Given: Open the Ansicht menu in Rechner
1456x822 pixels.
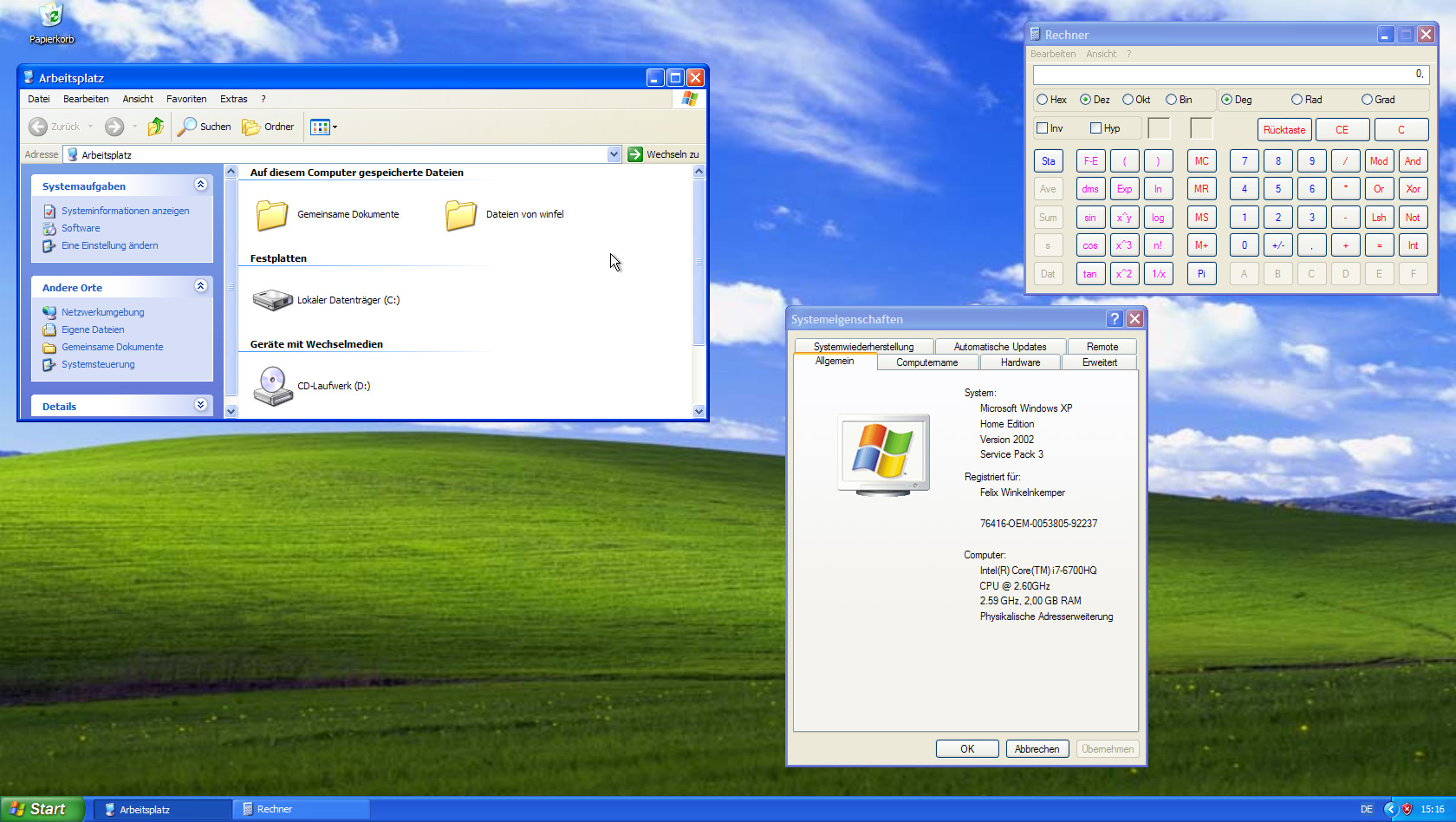Looking at the screenshot, I should (x=1101, y=54).
